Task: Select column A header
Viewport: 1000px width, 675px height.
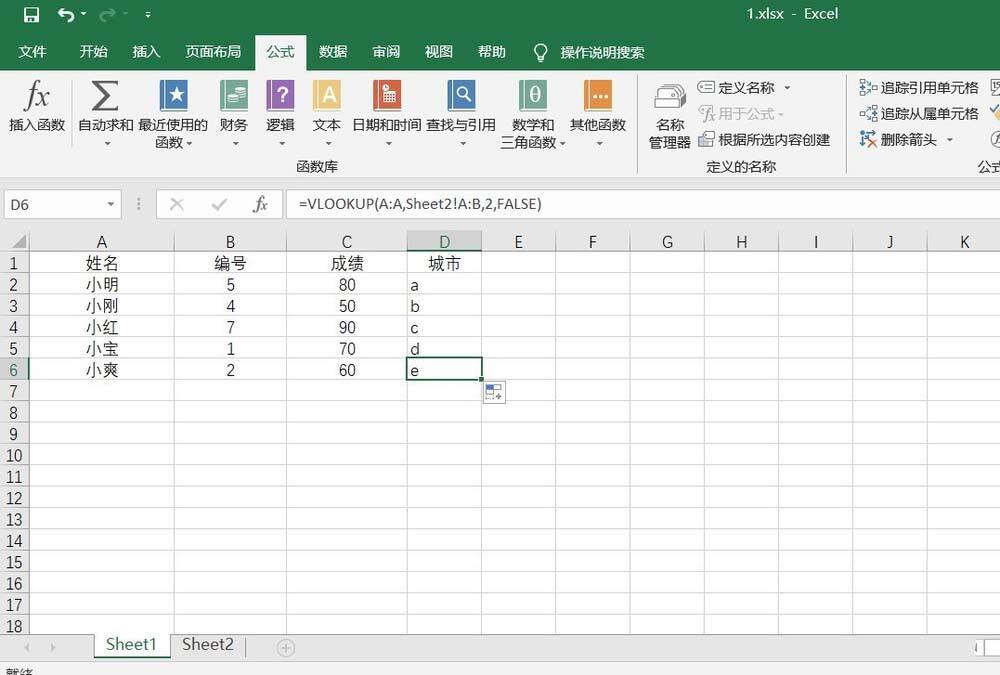Action: coord(101,242)
